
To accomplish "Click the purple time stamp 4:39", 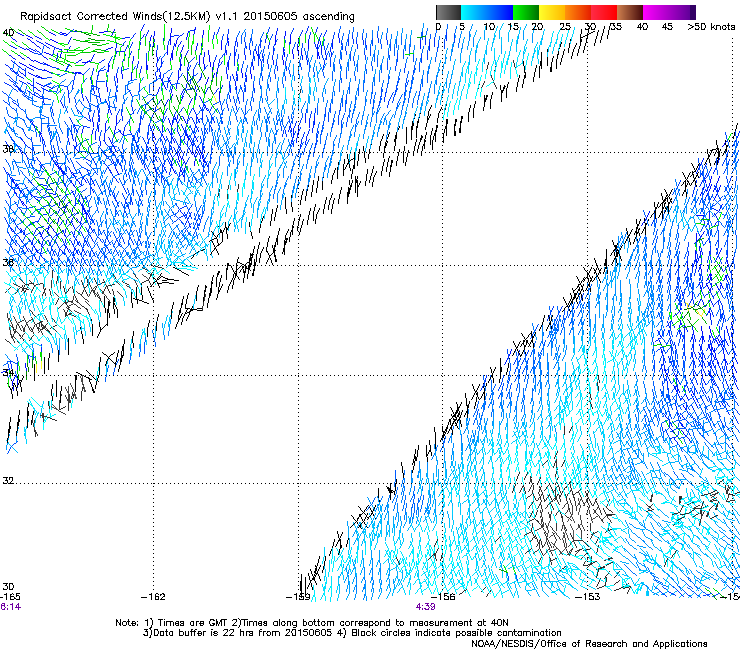I will pyautogui.click(x=425, y=607).
